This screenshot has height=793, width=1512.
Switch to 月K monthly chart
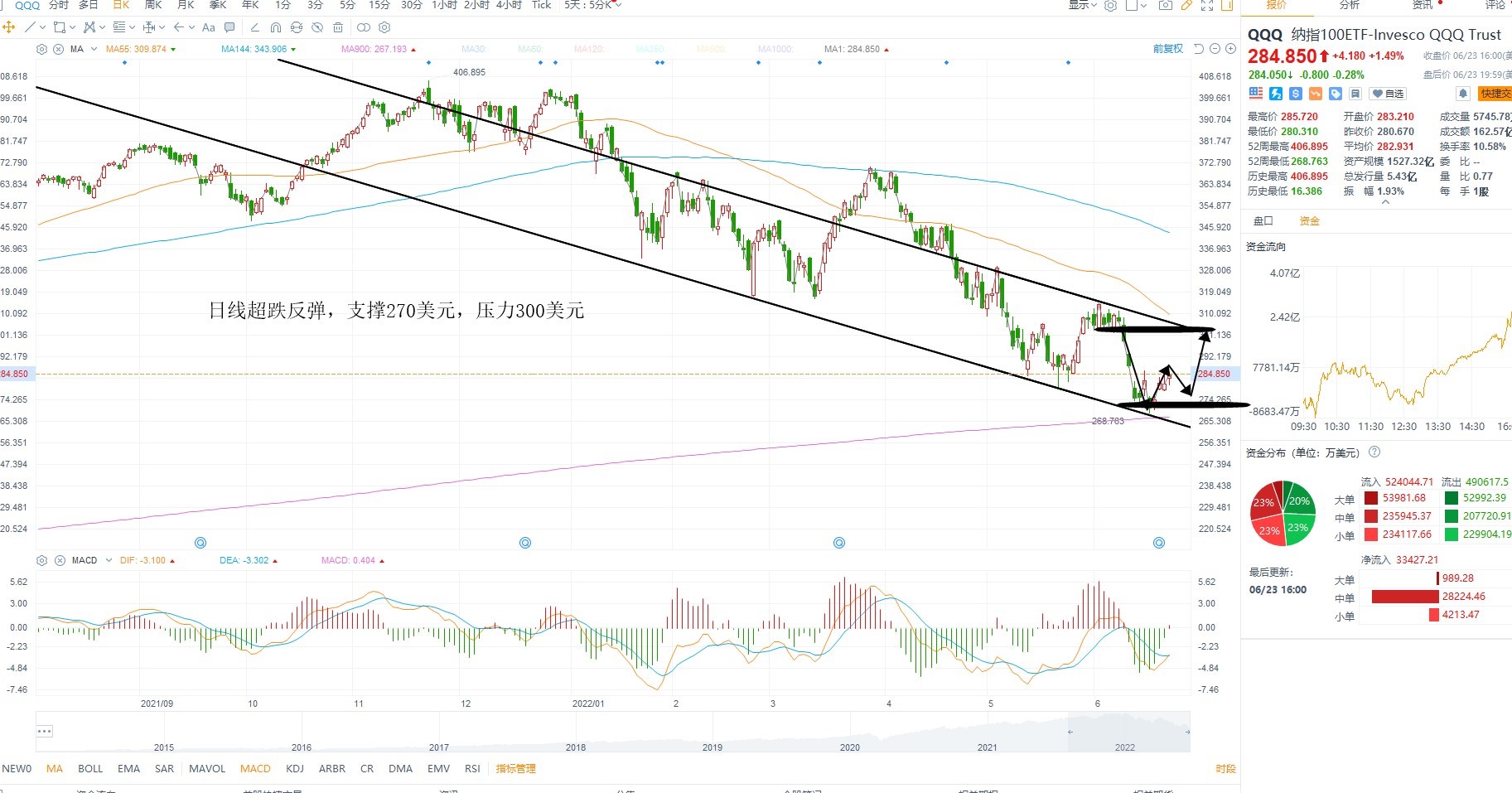click(186, 5)
